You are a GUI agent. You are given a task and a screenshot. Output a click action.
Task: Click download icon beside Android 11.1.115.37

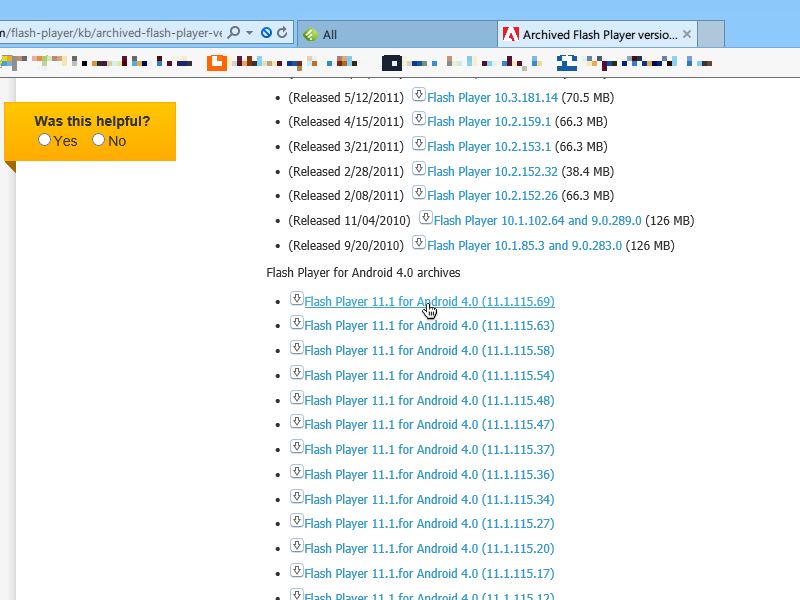[x=297, y=446]
